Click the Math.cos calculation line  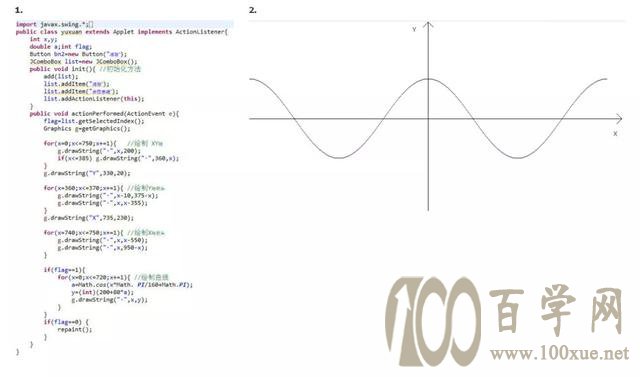pos(132,285)
